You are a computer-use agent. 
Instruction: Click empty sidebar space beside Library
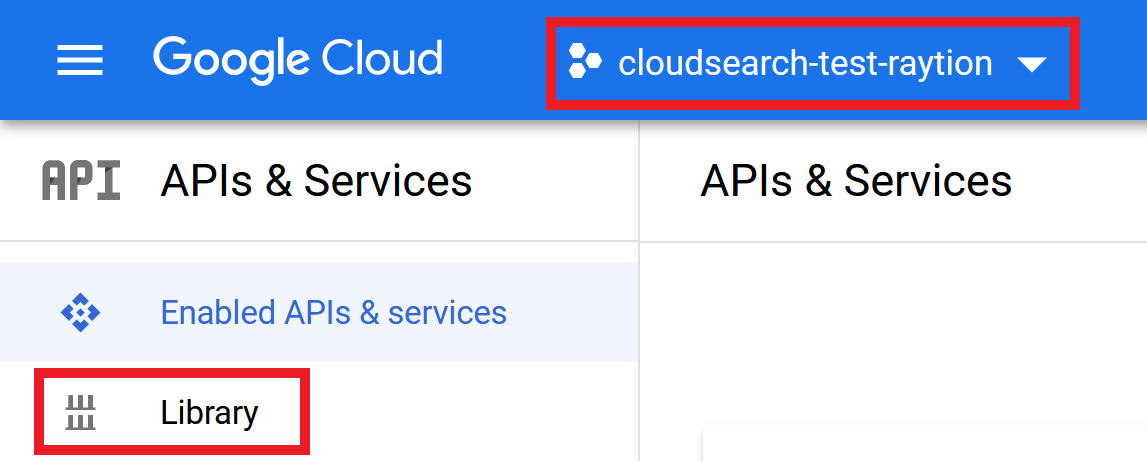tap(474, 411)
